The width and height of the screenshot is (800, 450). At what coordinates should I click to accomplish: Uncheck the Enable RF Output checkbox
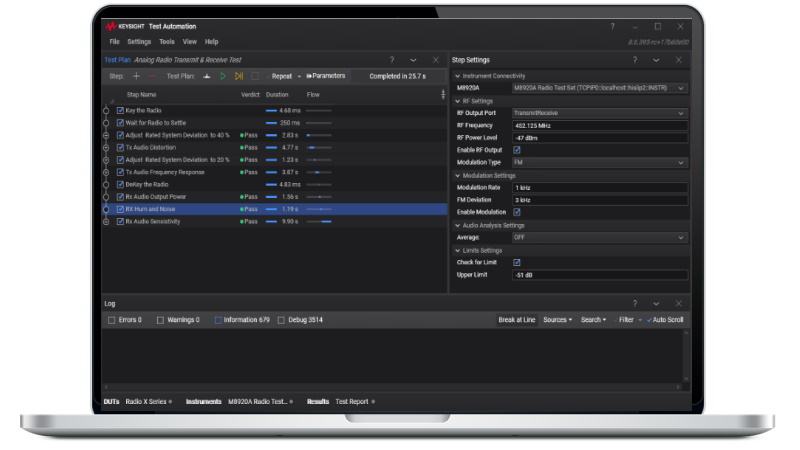coord(517,150)
